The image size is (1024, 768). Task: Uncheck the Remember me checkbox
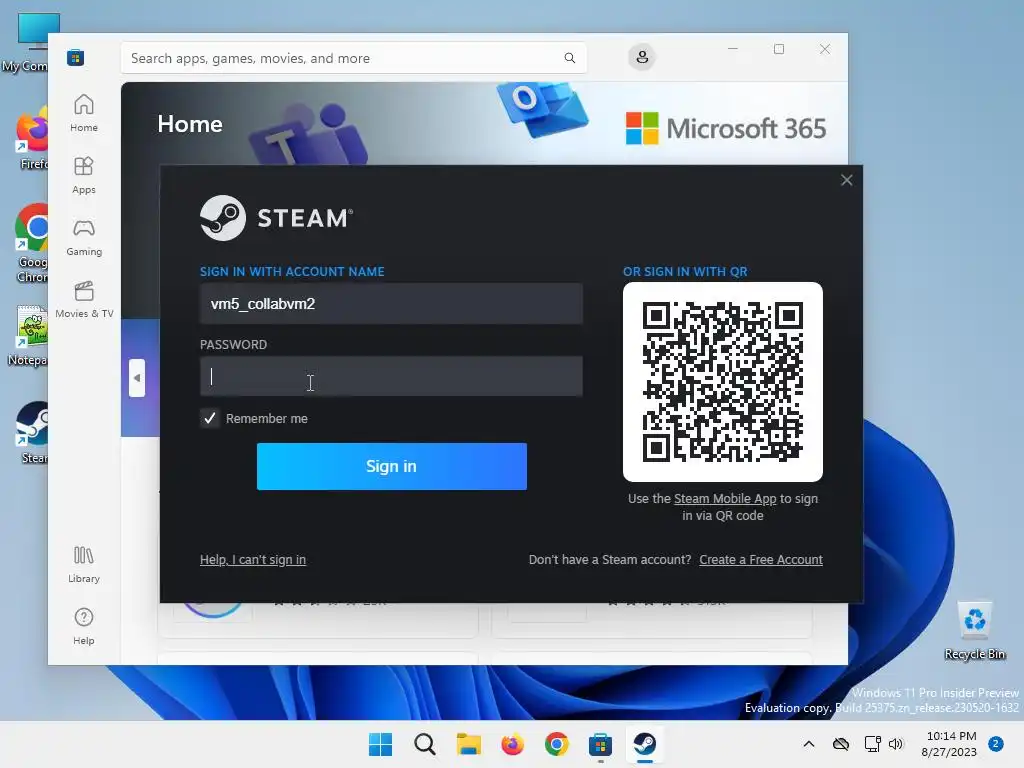210,419
